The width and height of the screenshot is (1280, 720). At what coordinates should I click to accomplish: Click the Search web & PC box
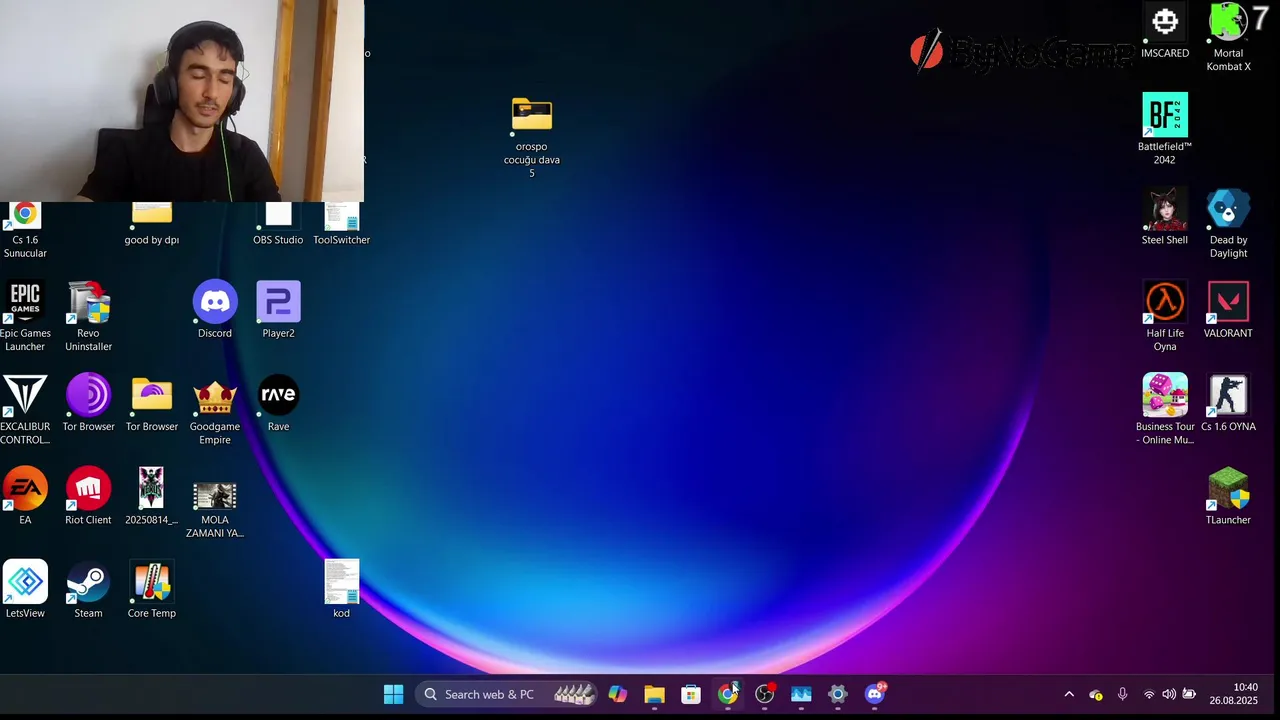(507, 694)
